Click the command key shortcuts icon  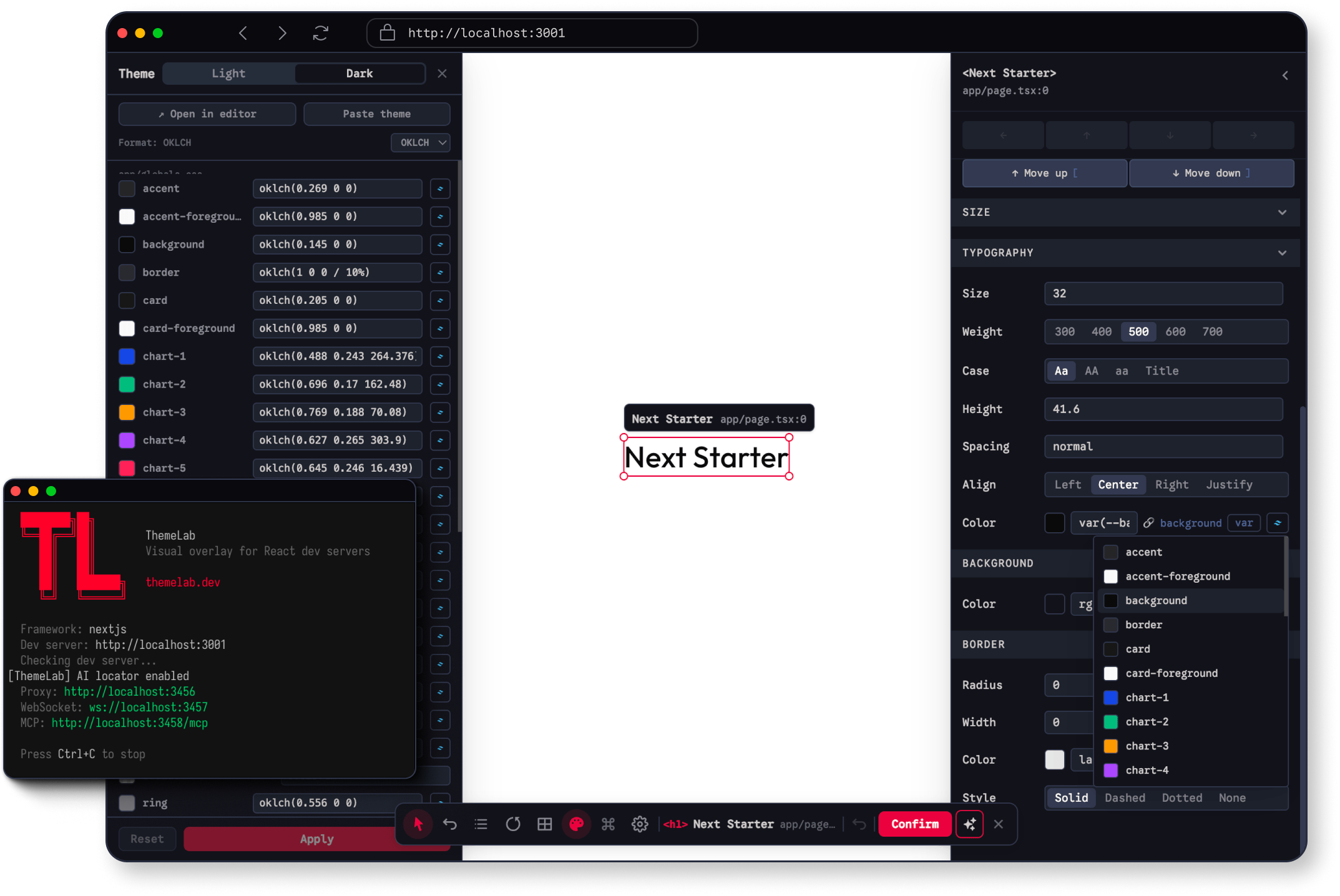pyautogui.click(x=609, y=824)
